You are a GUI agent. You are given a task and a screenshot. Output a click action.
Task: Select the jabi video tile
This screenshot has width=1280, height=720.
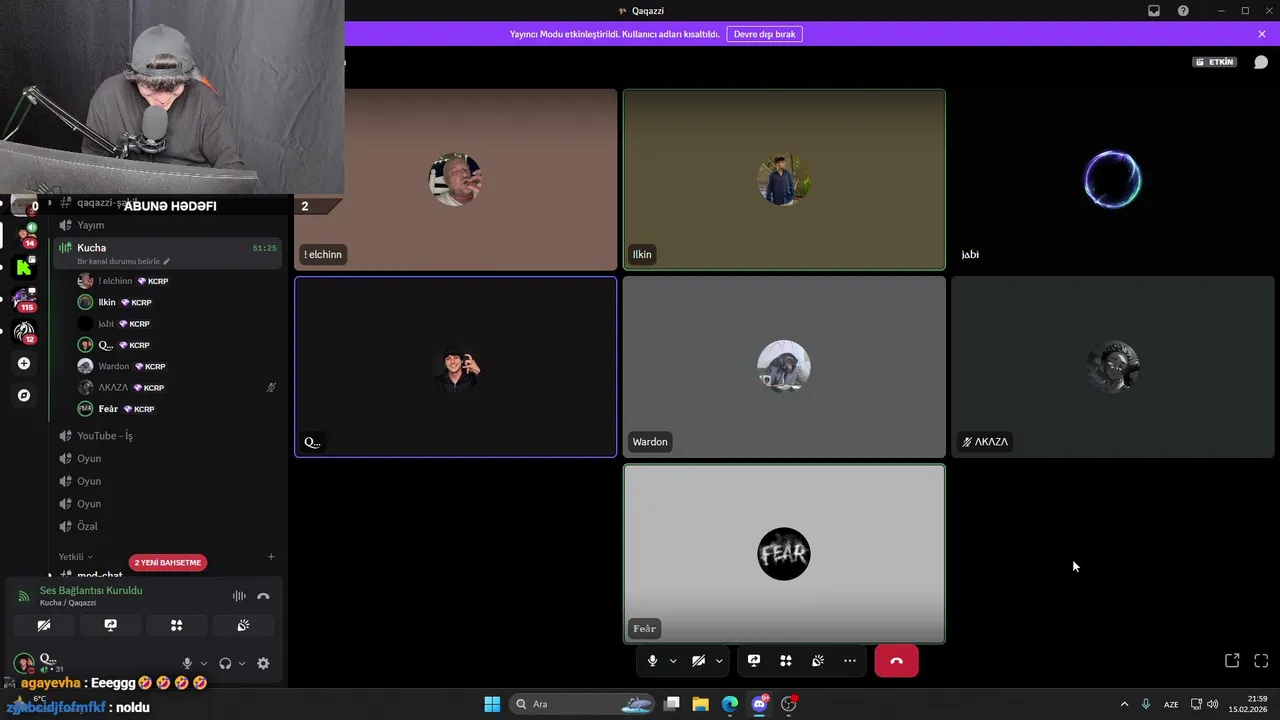click(x=1113, y=180)
